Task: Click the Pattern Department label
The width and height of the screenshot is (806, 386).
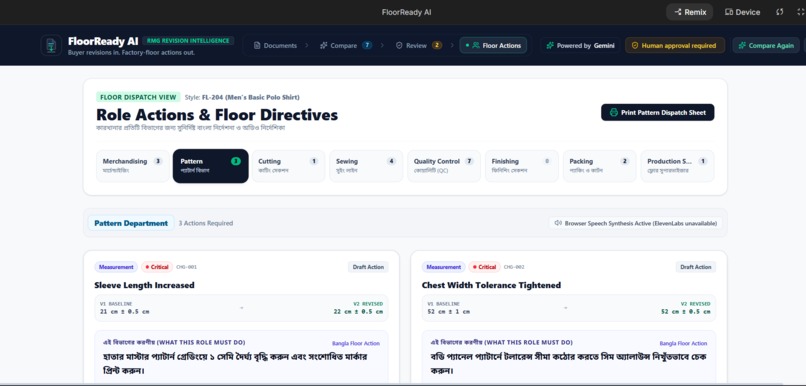Action: coord(131,223)
